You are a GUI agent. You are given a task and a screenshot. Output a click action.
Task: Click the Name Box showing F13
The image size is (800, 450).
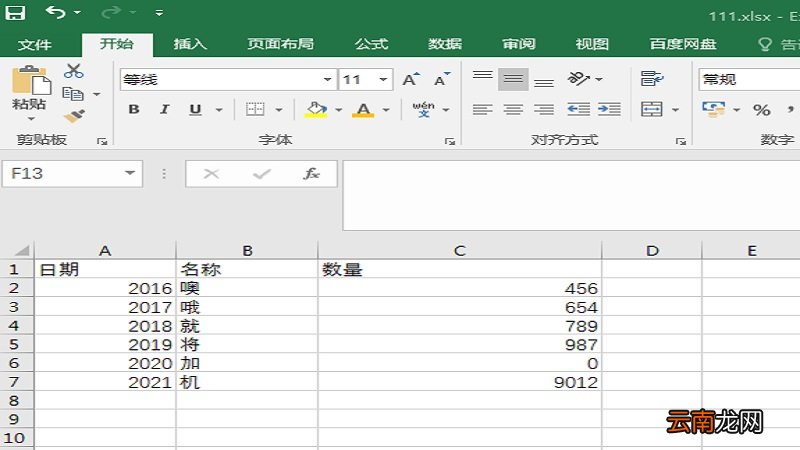tap(72, 173)
